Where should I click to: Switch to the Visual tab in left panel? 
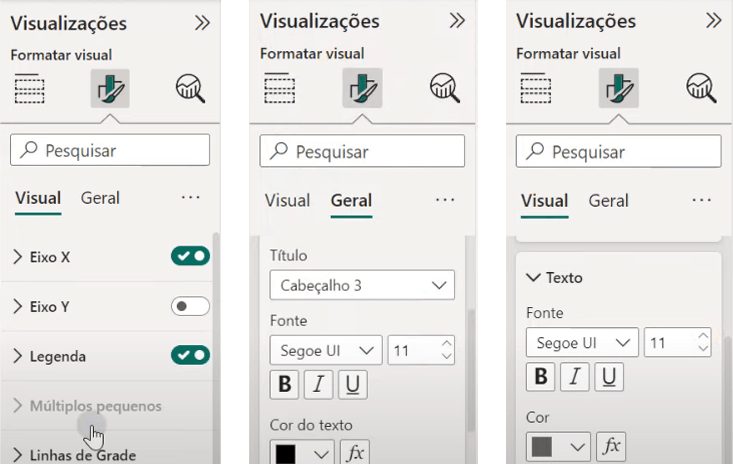[x=38, y=198]
